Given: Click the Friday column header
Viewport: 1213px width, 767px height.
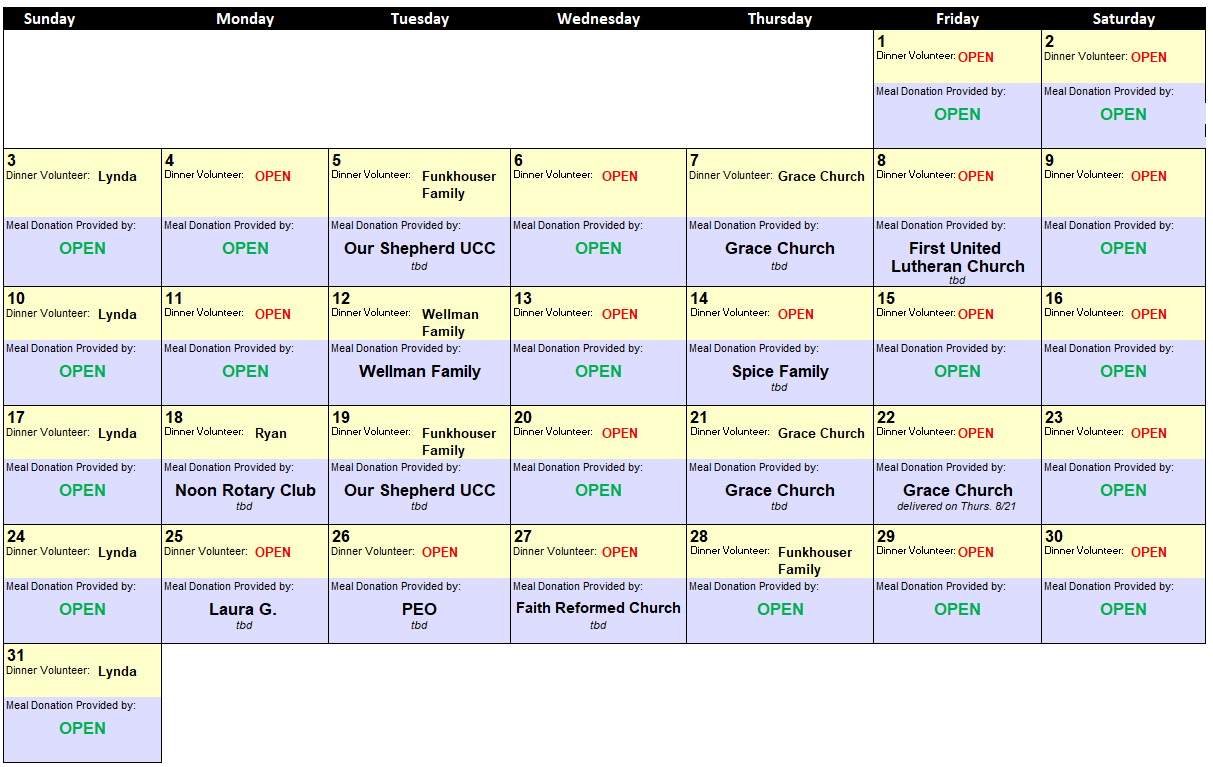Looking at the screenshot, I should 957,19.
